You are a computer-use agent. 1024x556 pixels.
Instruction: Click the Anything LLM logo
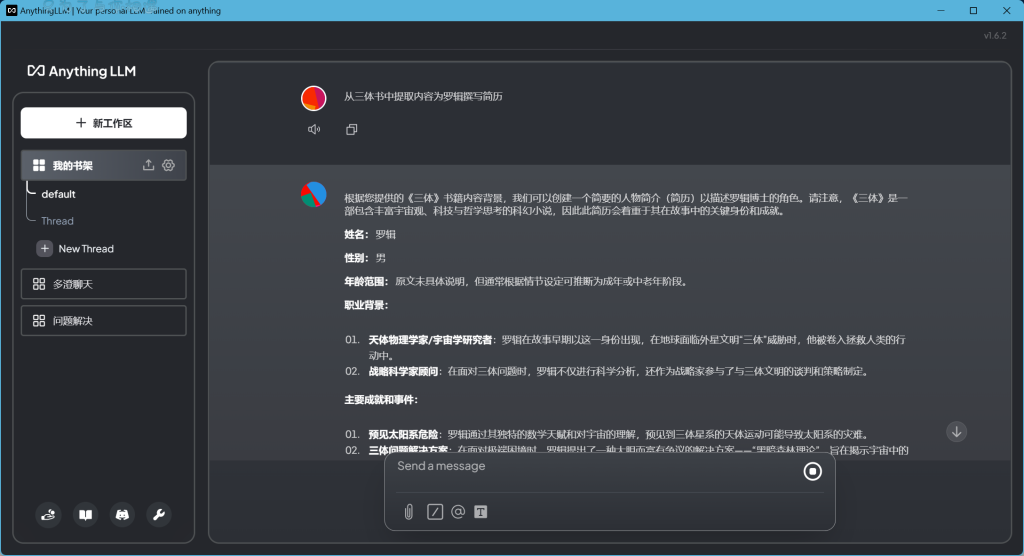coord(82,71)
